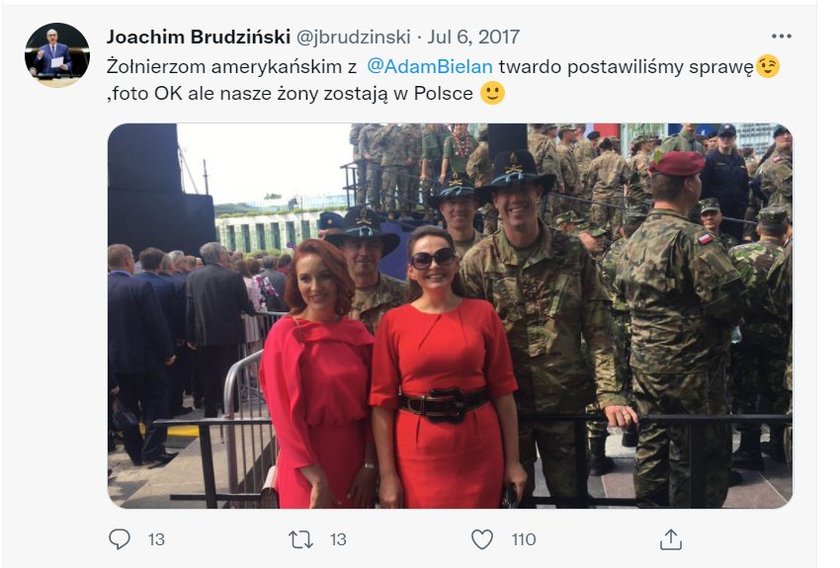Click the smiling face emoji after Polsce

(492, 93)
